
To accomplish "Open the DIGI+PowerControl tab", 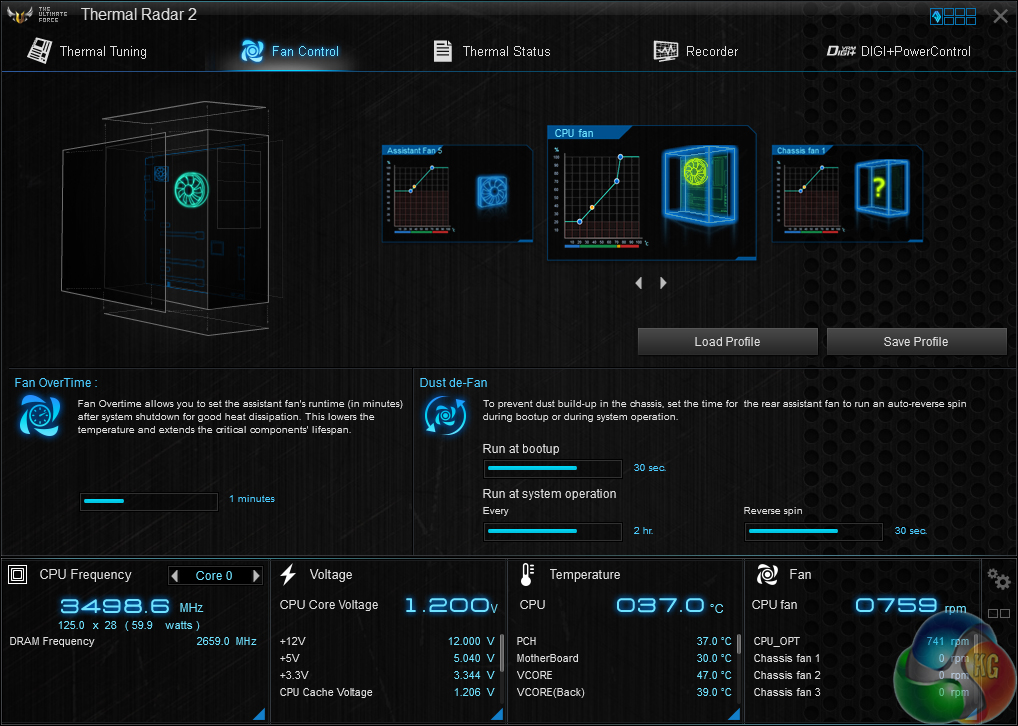I will tap(899, 51).
